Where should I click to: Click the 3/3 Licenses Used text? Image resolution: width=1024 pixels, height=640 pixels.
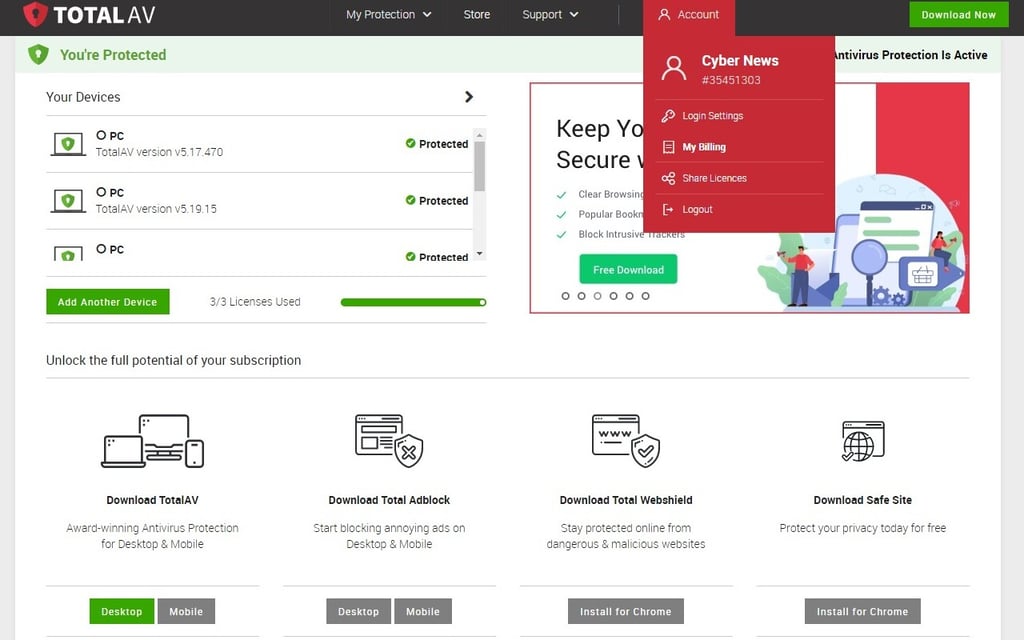pos(255,302)
